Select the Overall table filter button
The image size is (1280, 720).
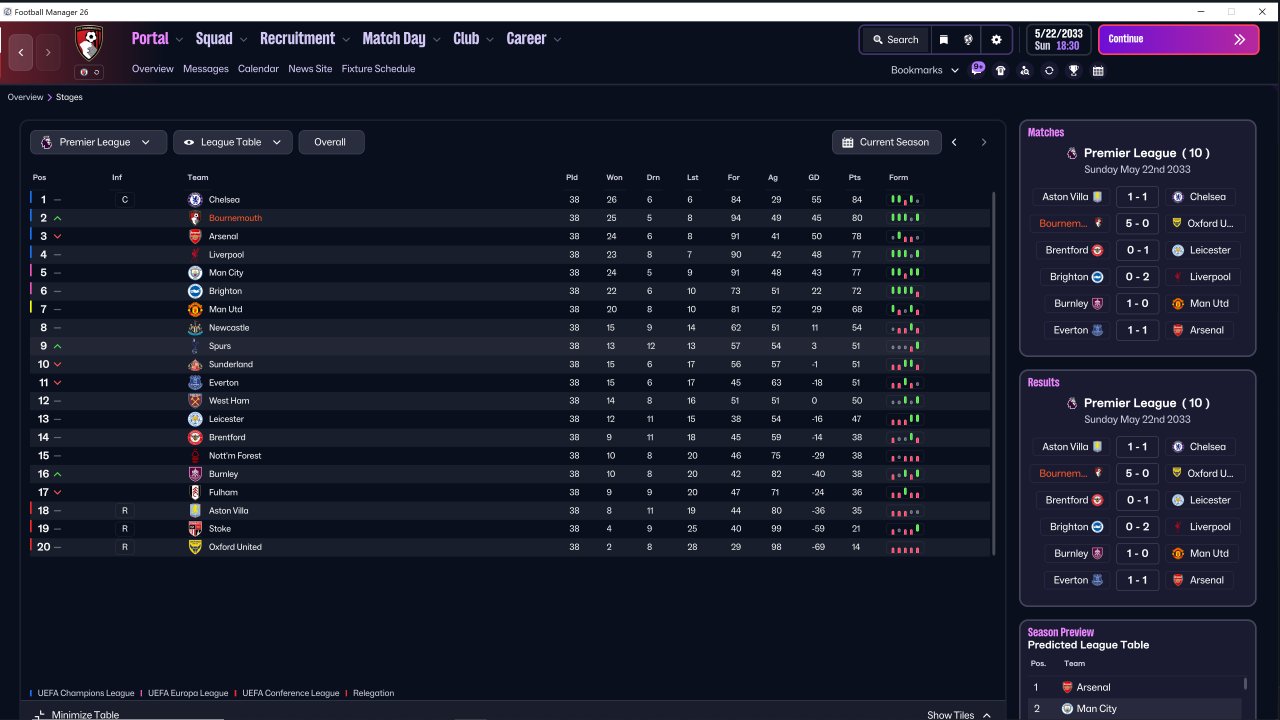pos(331,142)
